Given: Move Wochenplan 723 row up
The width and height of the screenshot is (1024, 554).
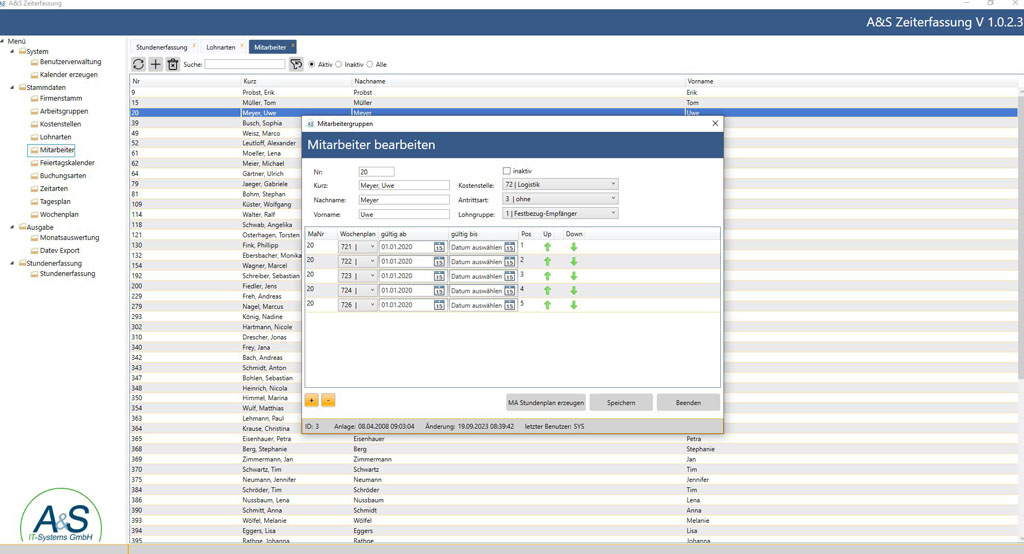Looking at the screenshot, I should click(547, 276).
